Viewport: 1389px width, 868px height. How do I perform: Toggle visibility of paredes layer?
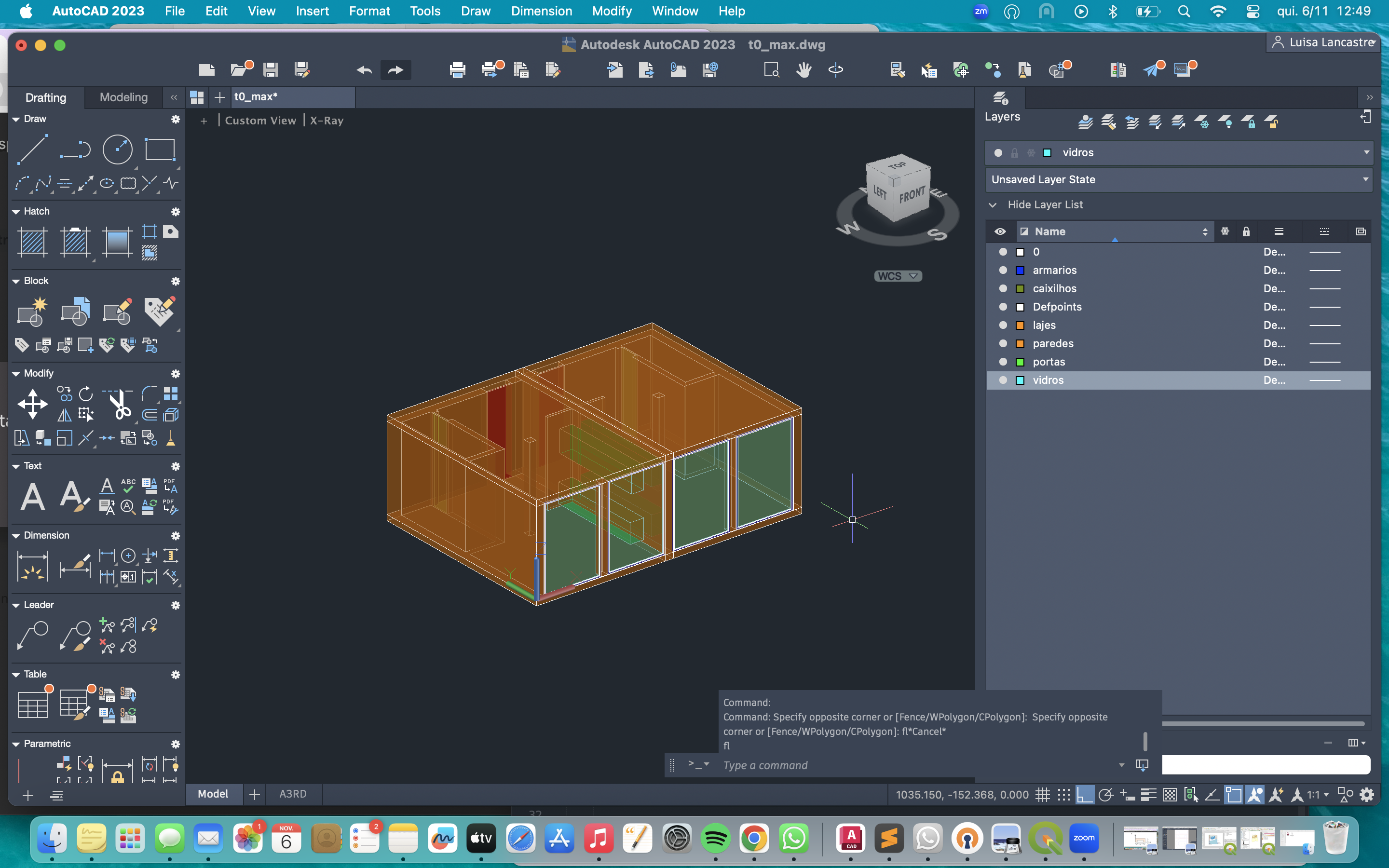tap(1003, 343)
